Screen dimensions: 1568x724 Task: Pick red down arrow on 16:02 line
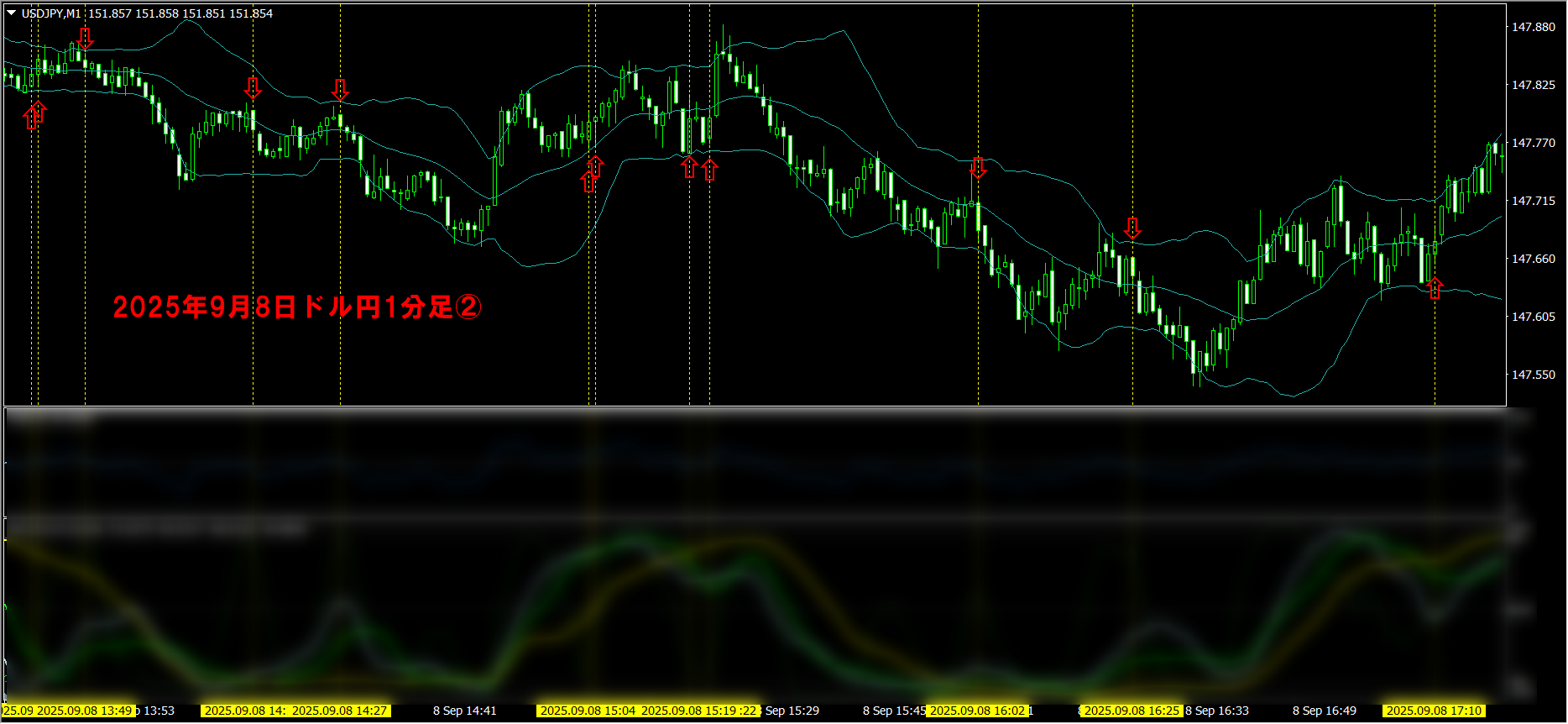pos(978,167)
